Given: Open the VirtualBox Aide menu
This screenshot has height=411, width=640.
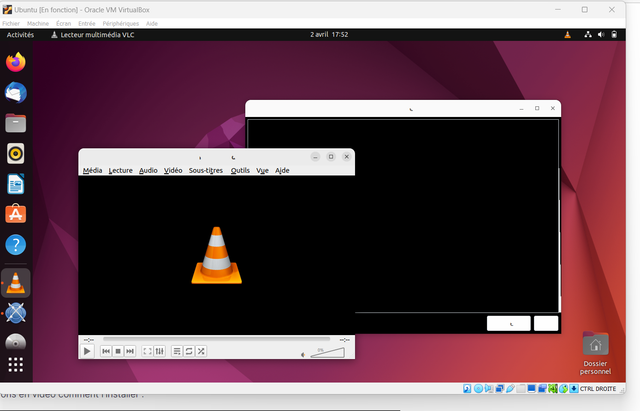Looking at the screenshot, I should pos(152,24).
